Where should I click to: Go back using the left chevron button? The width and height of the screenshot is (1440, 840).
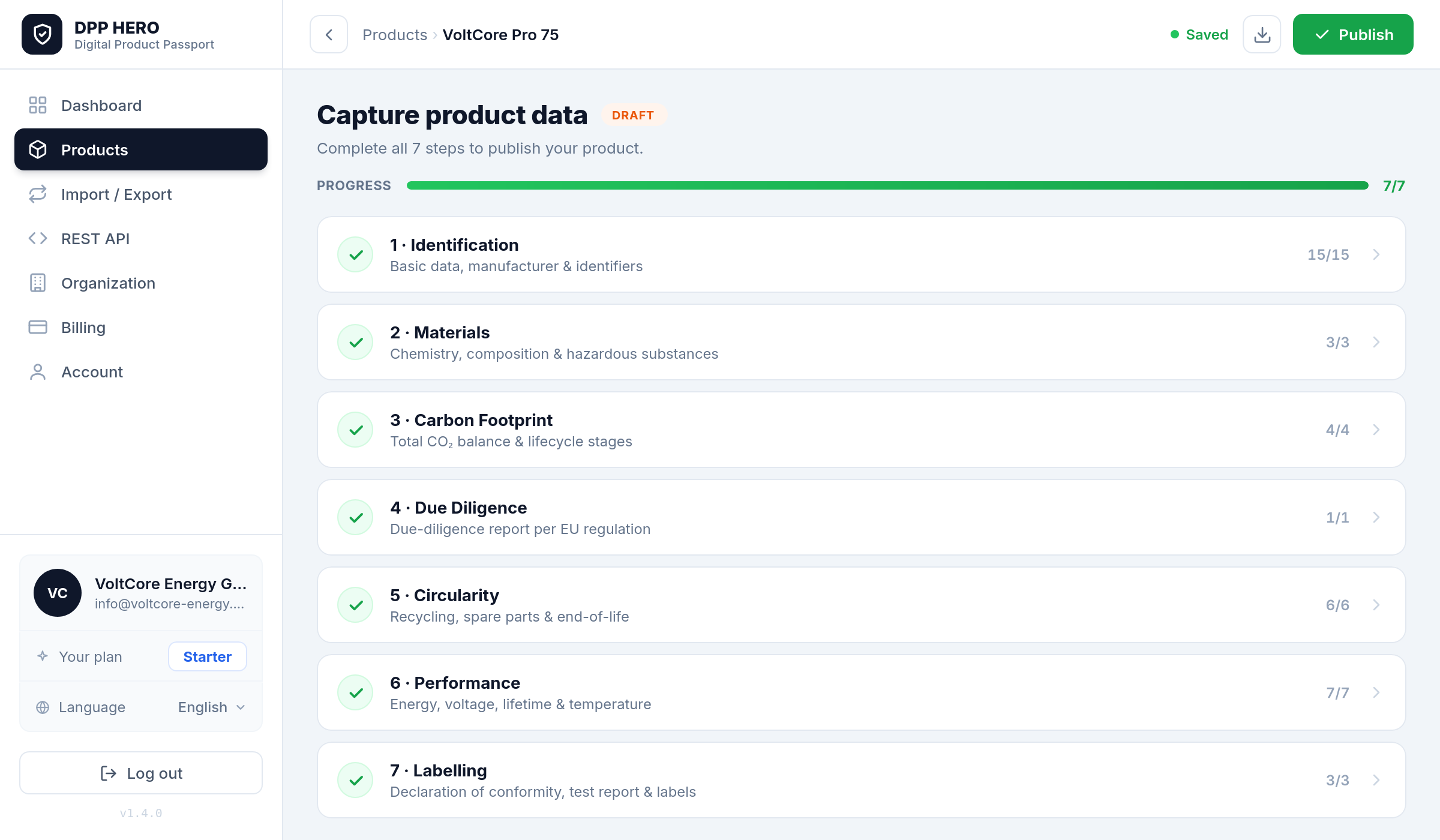(x=329, y=34)
